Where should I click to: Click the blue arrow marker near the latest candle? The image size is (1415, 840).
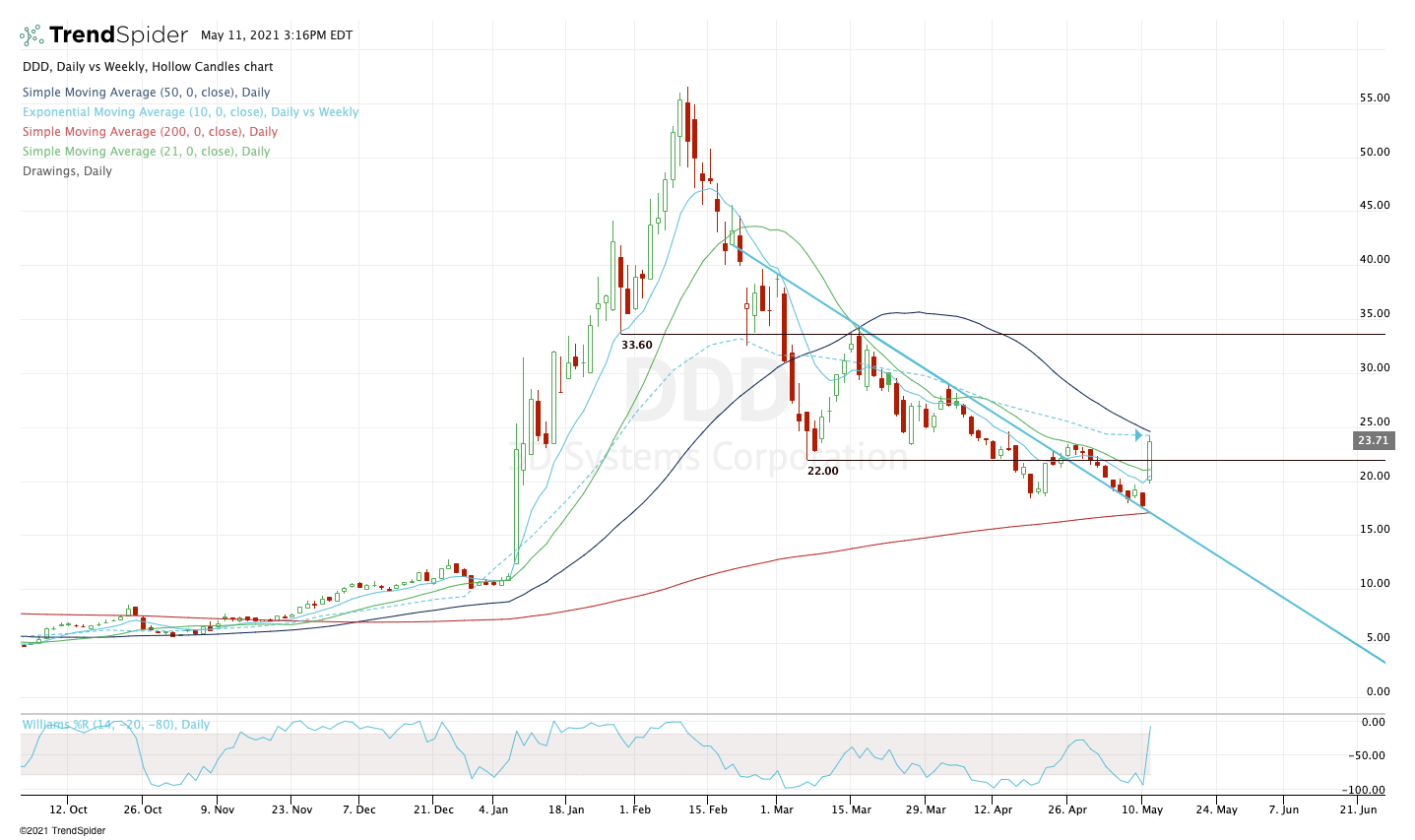pyautogui.click(x=1138, y=435)
